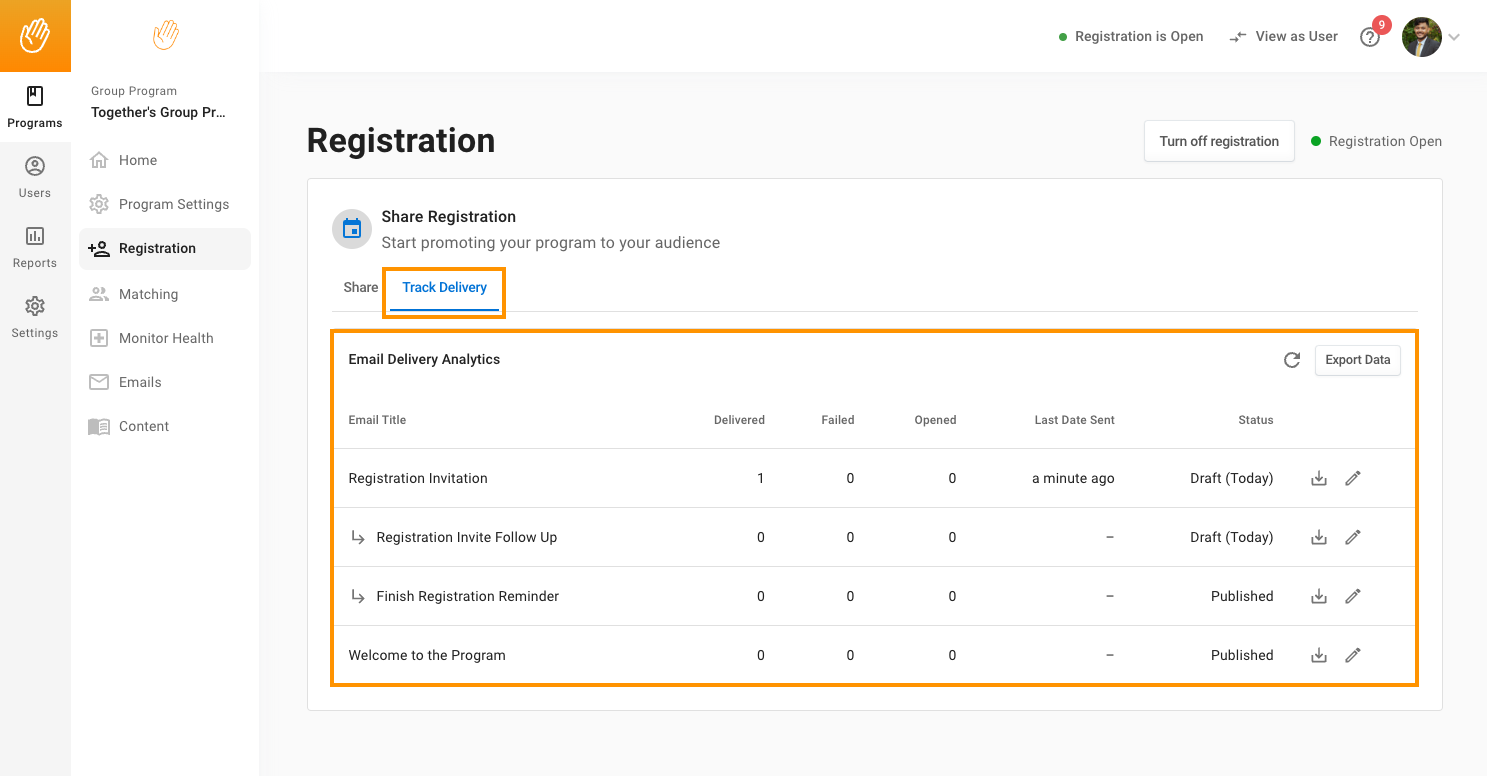This screenshot has height=776, width=1487.
Task: Click the 'Last Date Sent' column header
Action: (x=1074, y=420)
